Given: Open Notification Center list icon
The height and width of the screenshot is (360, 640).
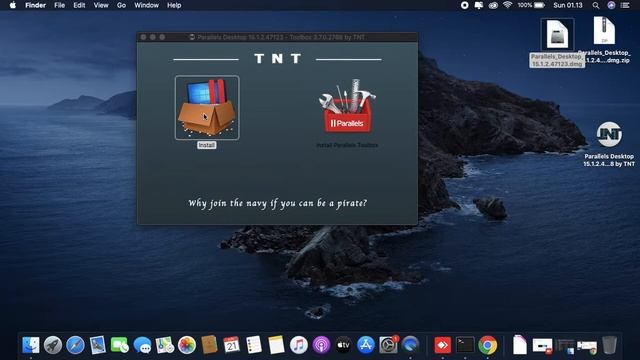Looking at the screenshot, I should click(625, 5).
